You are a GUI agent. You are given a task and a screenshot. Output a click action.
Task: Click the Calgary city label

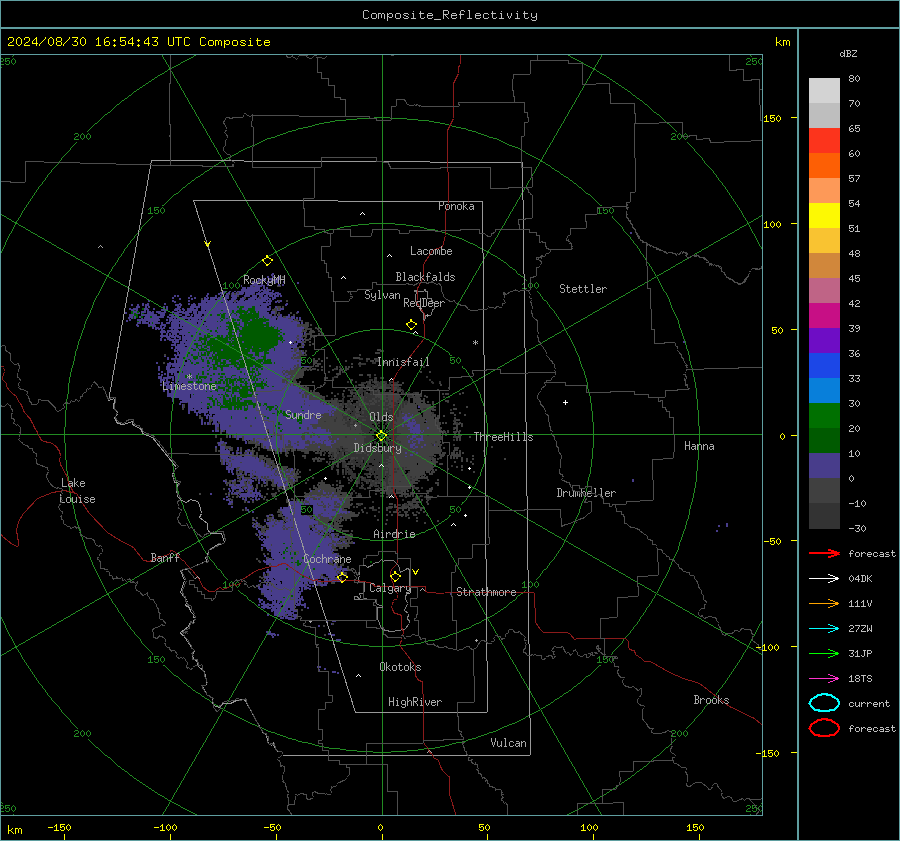[390, 588]
